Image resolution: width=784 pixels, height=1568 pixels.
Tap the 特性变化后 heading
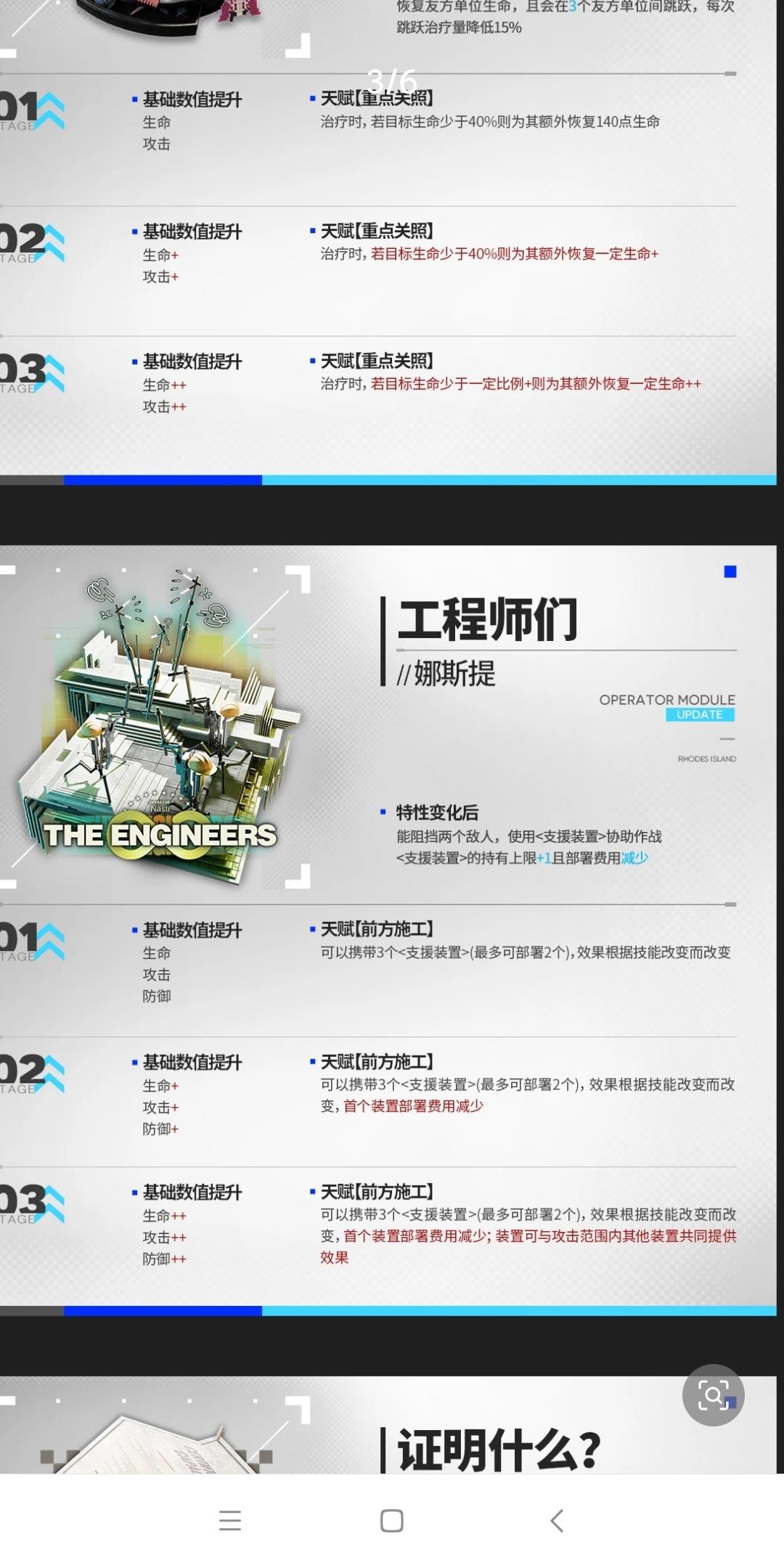[x=437, y=812]
